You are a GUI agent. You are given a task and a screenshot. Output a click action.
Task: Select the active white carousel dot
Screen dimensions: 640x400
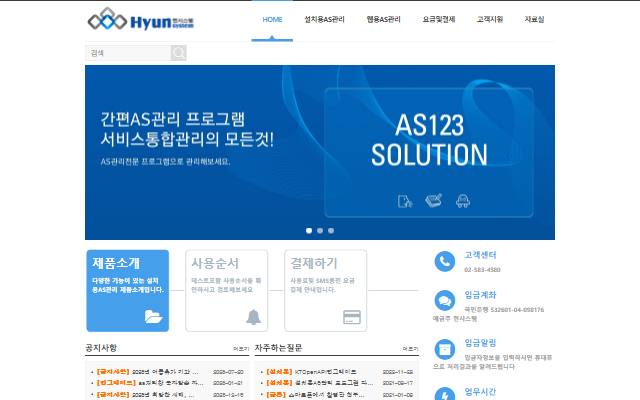pos(309,231)
